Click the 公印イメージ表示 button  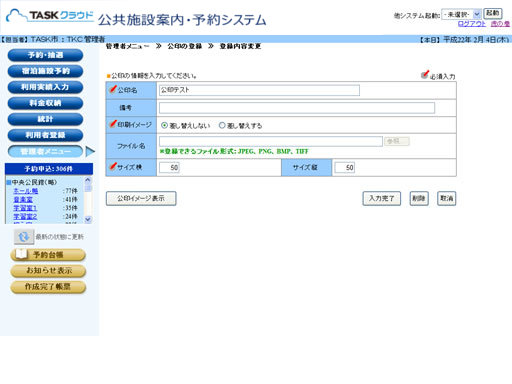tap(141, 198)
